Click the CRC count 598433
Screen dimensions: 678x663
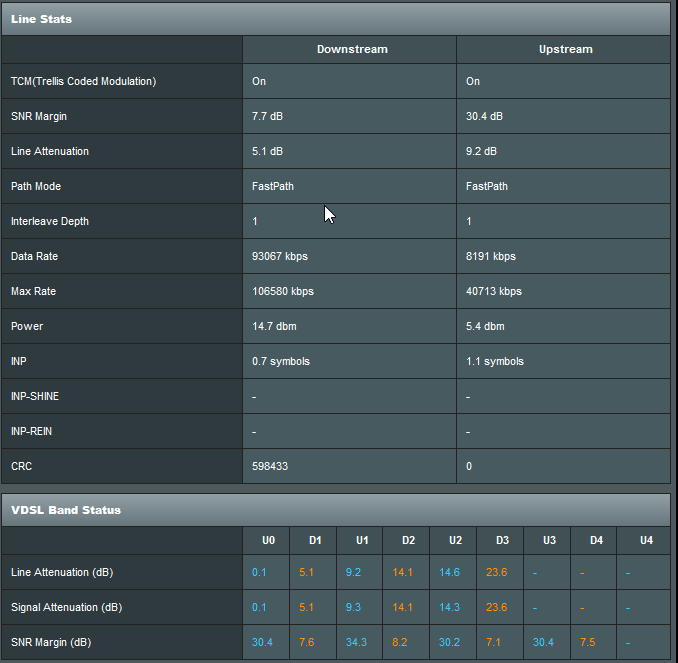point(270,466)
